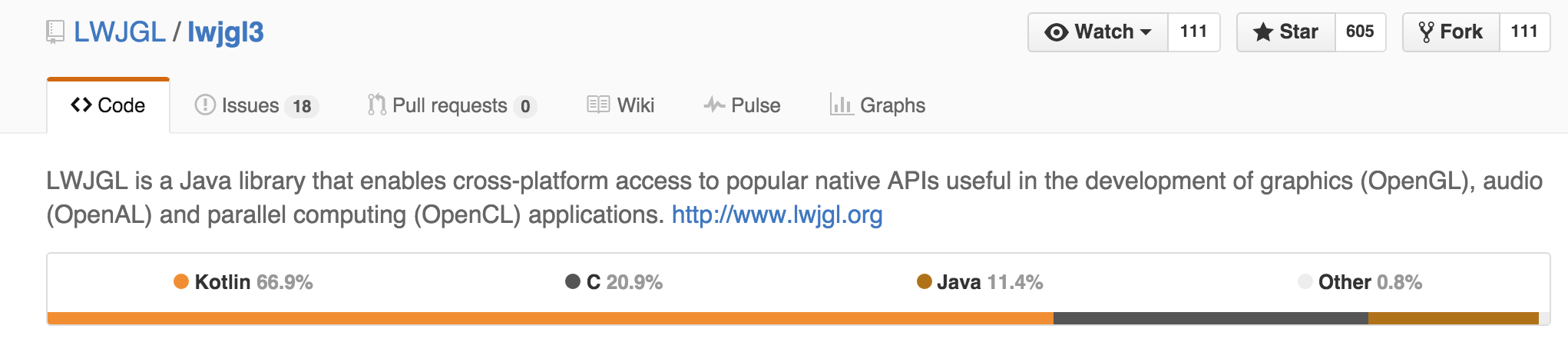Open the Watch dropdown arrow
This screenshot has height=349, width=1568.
pos(1146,32)
